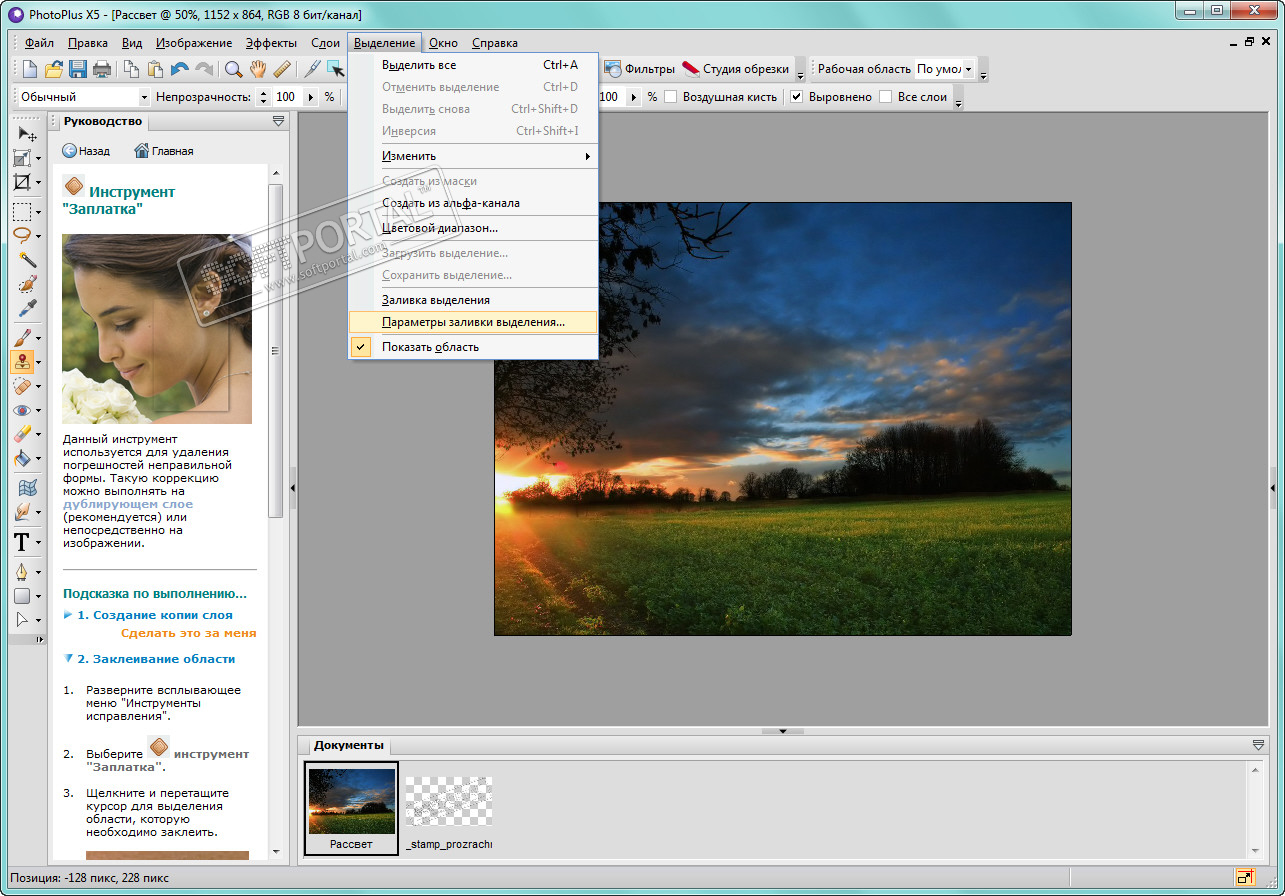The image size is (1285, 896).
Task: Select the Text tool
Action: 22,543
